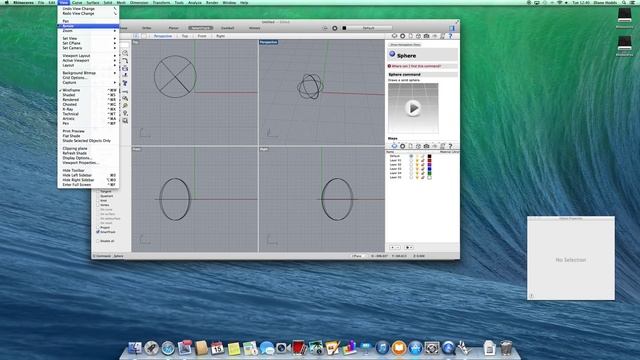Viewport: 640px width, 360px height.
Task: Open the 'Where can I find this command?' link
Action: (x=416, y=66)
